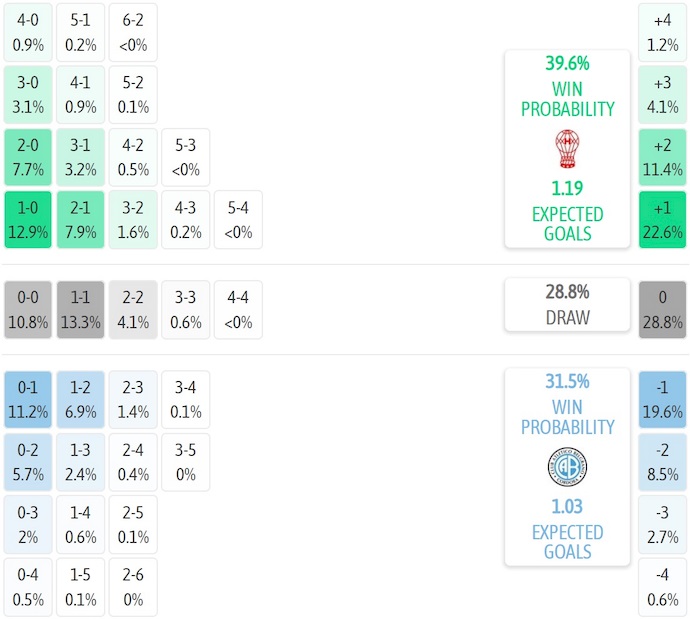Select the 2-0 score cell
The height and width of the screenshot is (619, 690).
28,157
